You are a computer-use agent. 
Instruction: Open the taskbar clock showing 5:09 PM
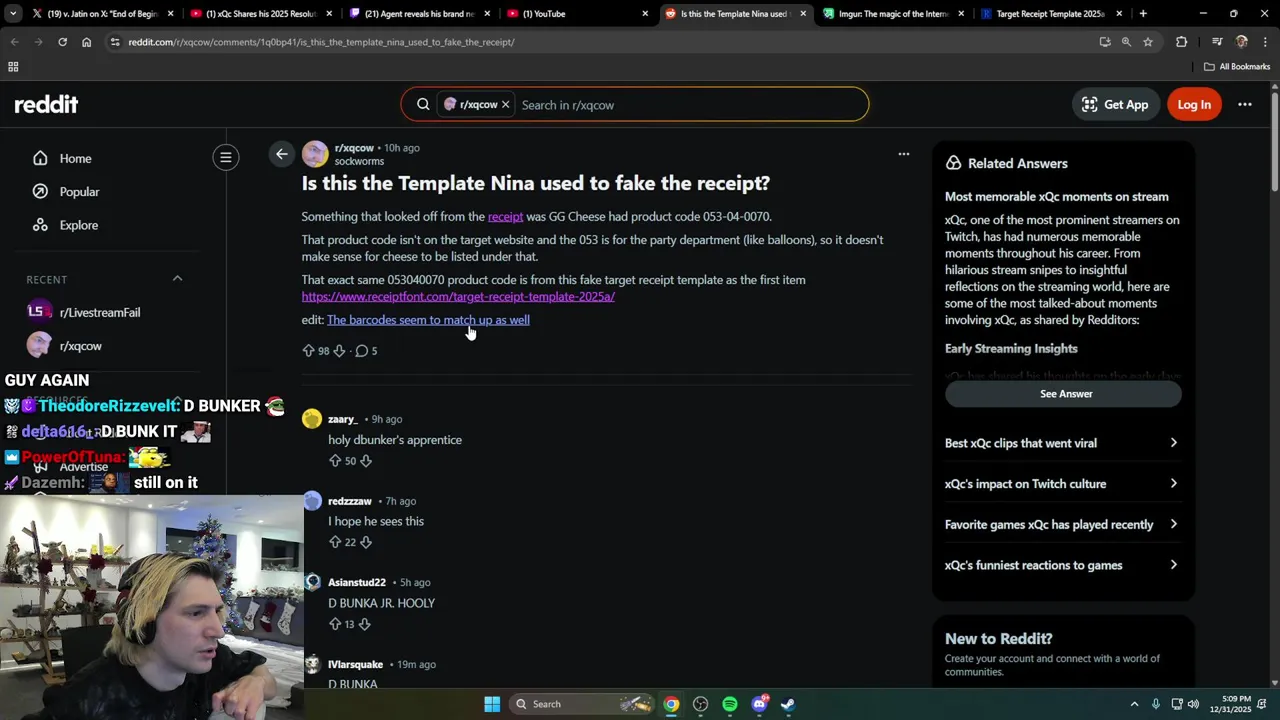(1237, 704)
